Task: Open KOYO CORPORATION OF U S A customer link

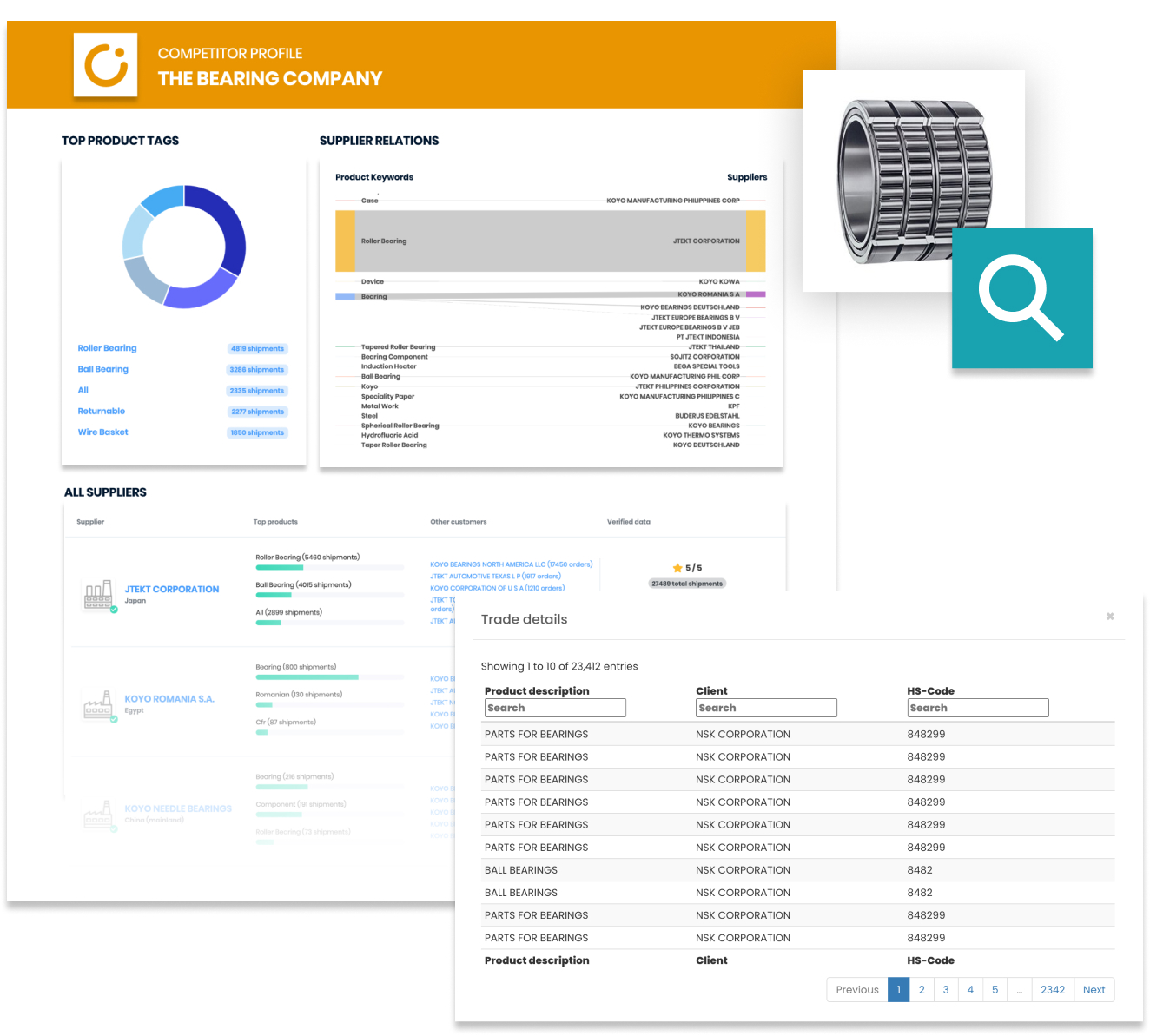Action: pyautogui.click(x=497, y=588)
